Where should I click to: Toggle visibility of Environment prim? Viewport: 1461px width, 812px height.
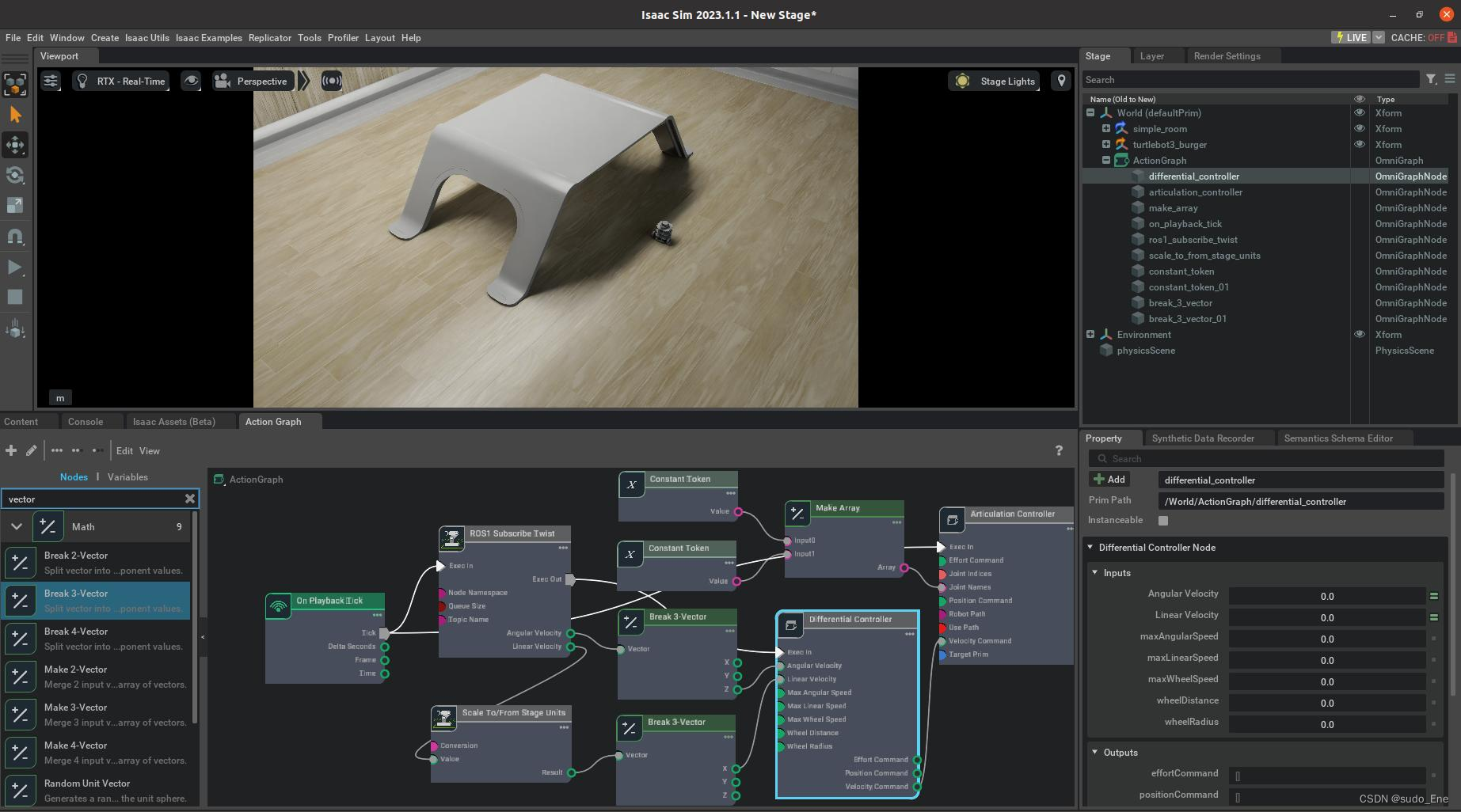point(1360,335)
